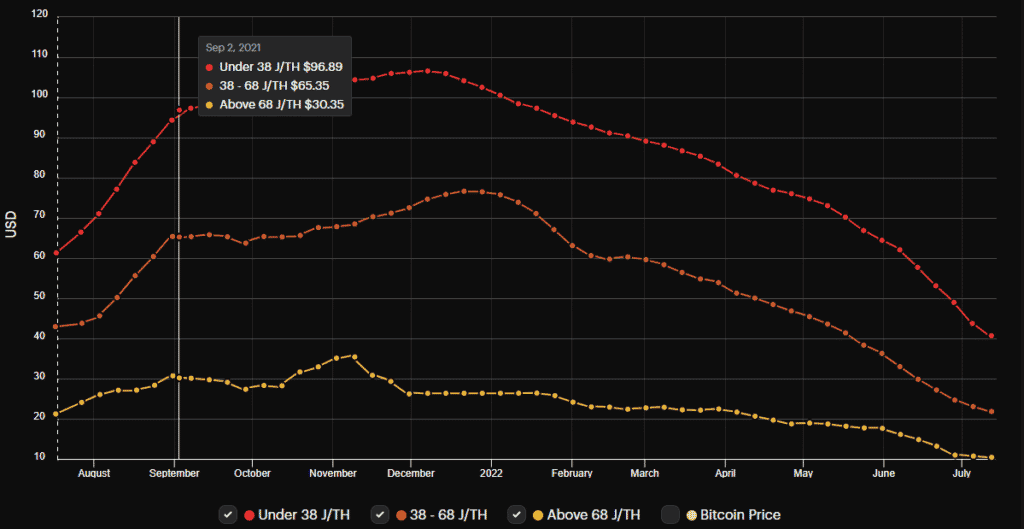Uncheck the 38 - 68 J/TH checkbox
This screenshot has width=1024, height=529.
tap(379, 514)
